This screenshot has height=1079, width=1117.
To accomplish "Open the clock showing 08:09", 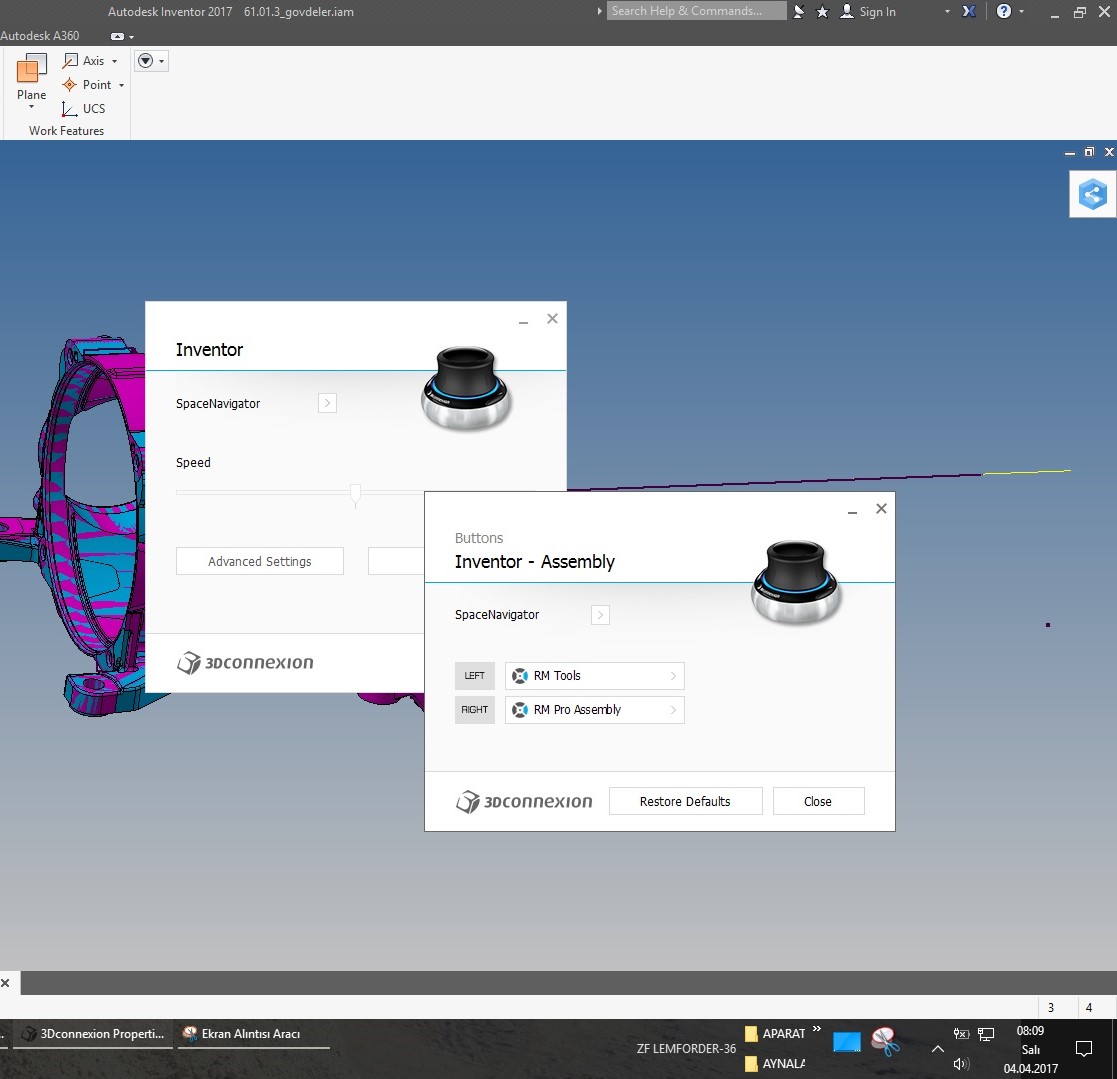I will coord(1031,1050).
